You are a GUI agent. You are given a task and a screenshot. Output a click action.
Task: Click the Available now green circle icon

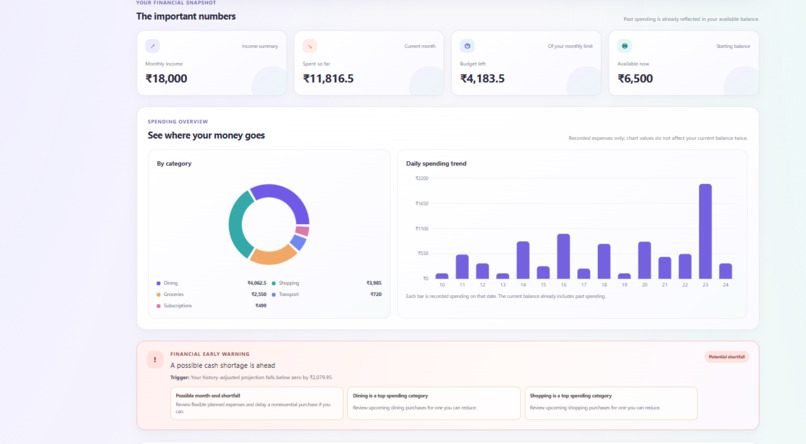[x=624, y=46]
